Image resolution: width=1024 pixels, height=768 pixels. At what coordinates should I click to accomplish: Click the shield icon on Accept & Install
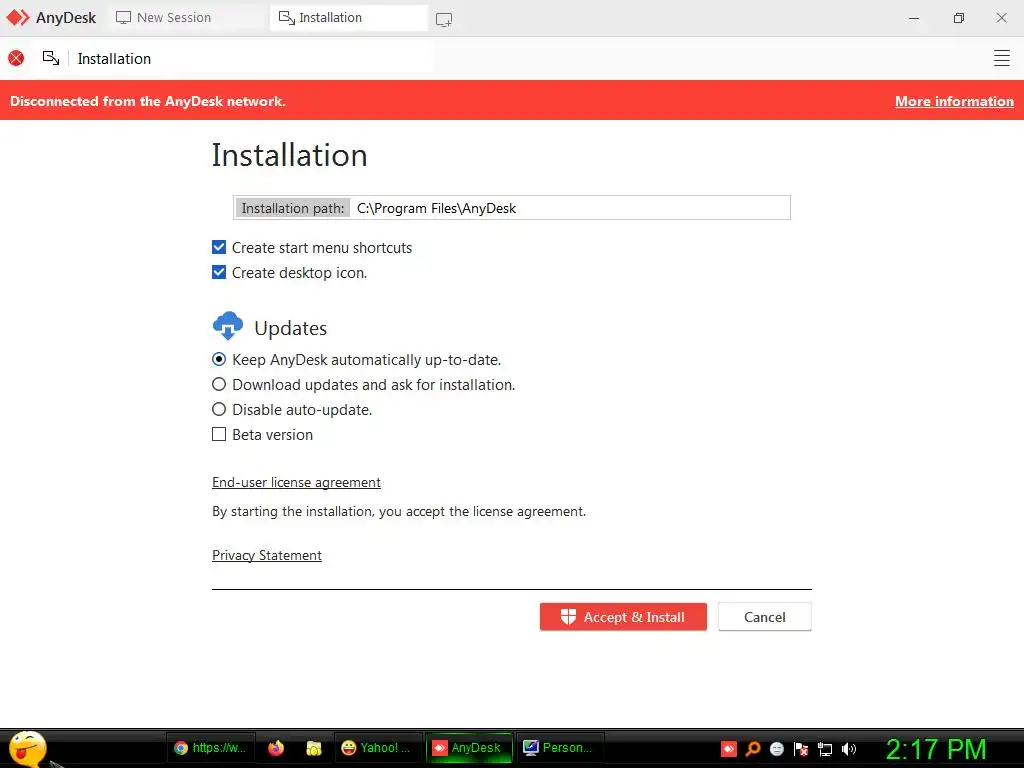(568, 616)
